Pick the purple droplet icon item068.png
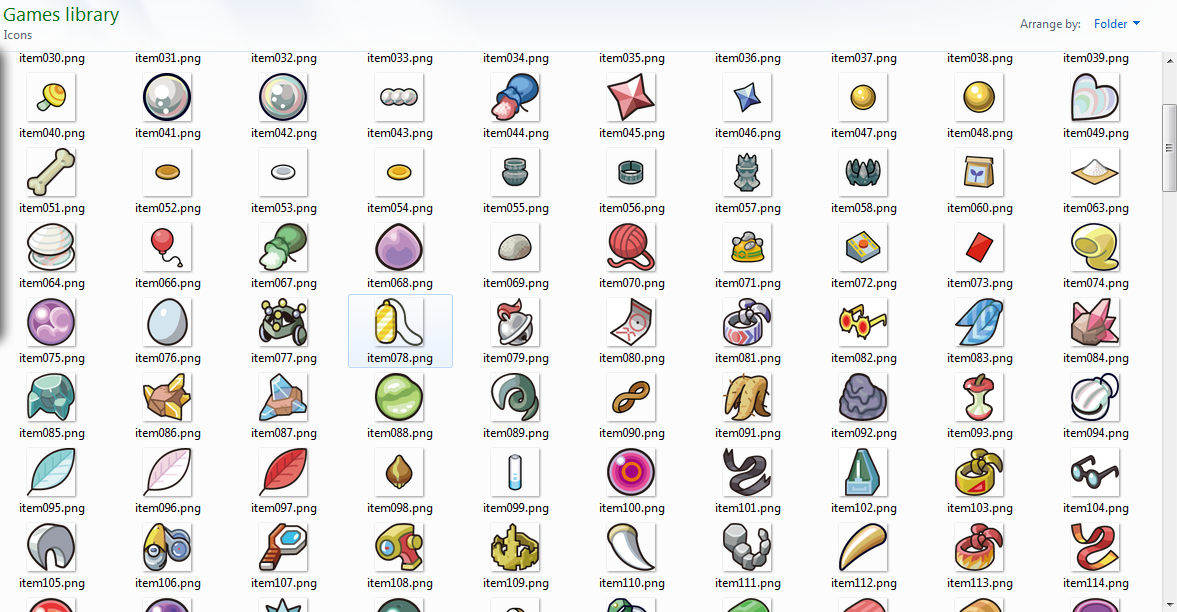 [399, 247]
